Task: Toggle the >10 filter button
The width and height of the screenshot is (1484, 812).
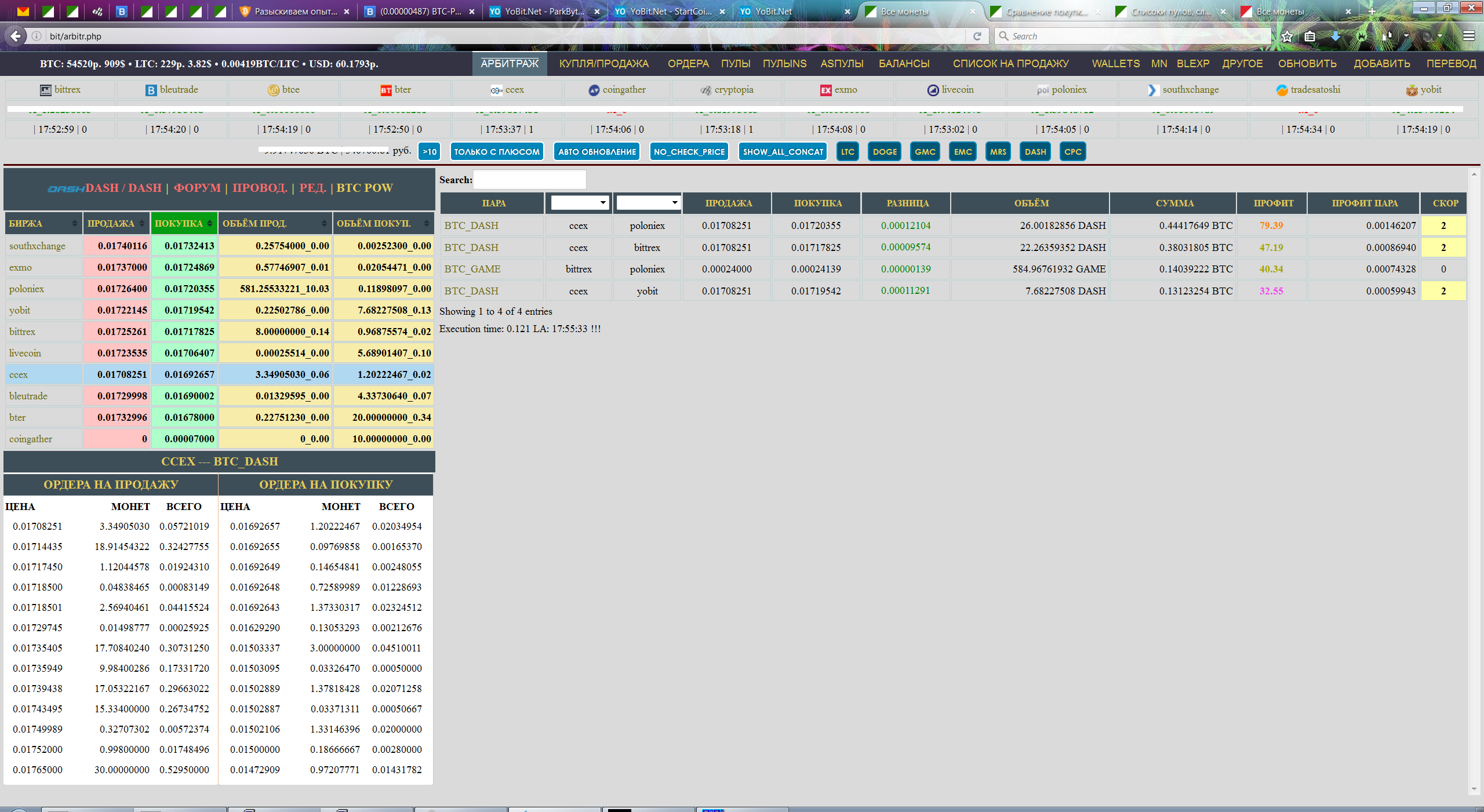Action: click(430, 152)
